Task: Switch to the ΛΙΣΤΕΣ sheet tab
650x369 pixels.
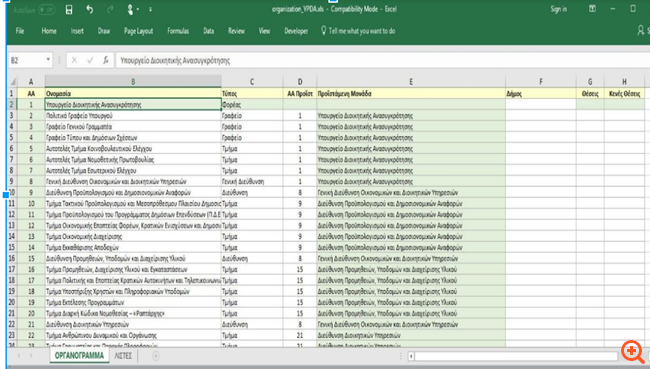Action: click(x=123, y=356)
